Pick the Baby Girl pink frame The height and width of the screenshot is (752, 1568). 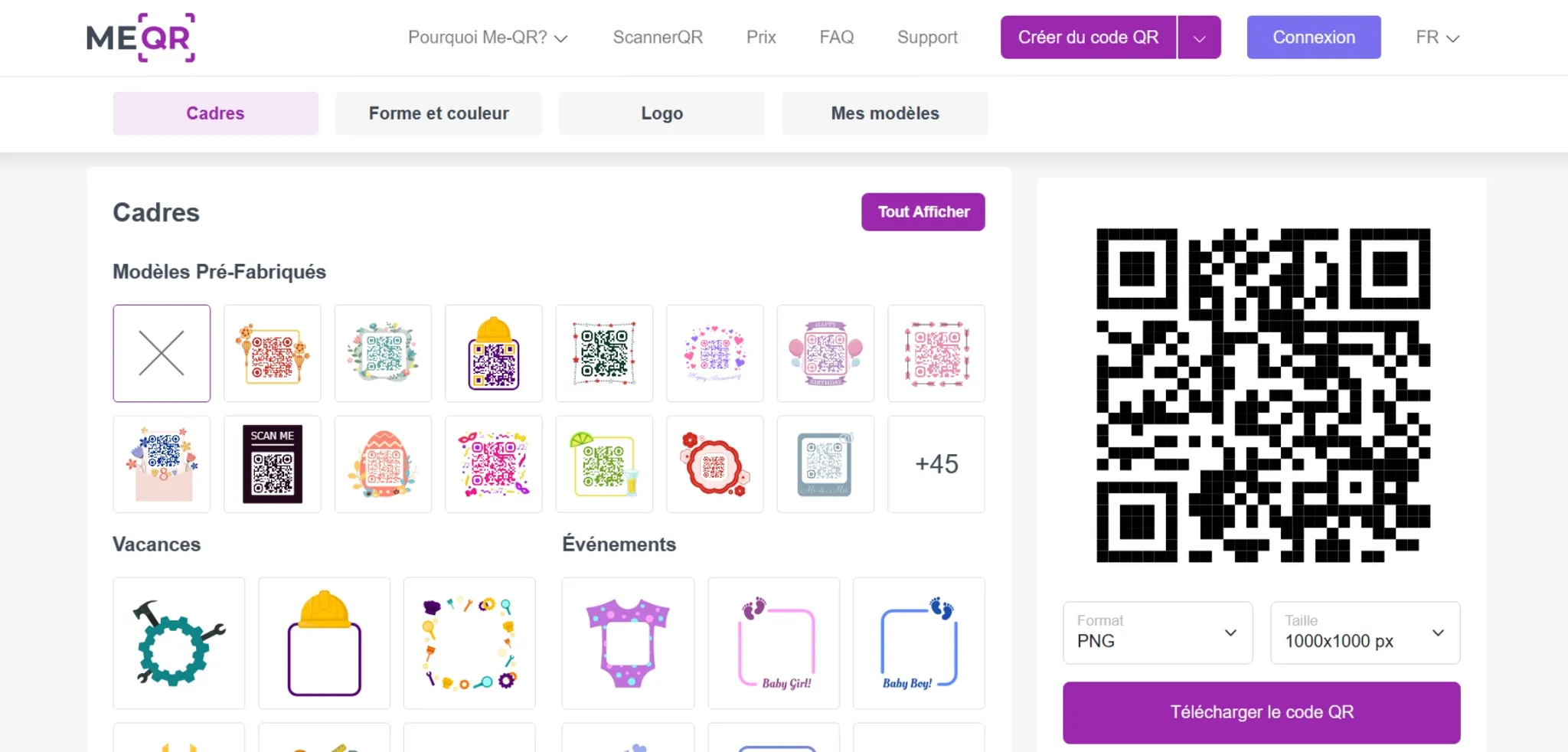click(x=774, y=643)
